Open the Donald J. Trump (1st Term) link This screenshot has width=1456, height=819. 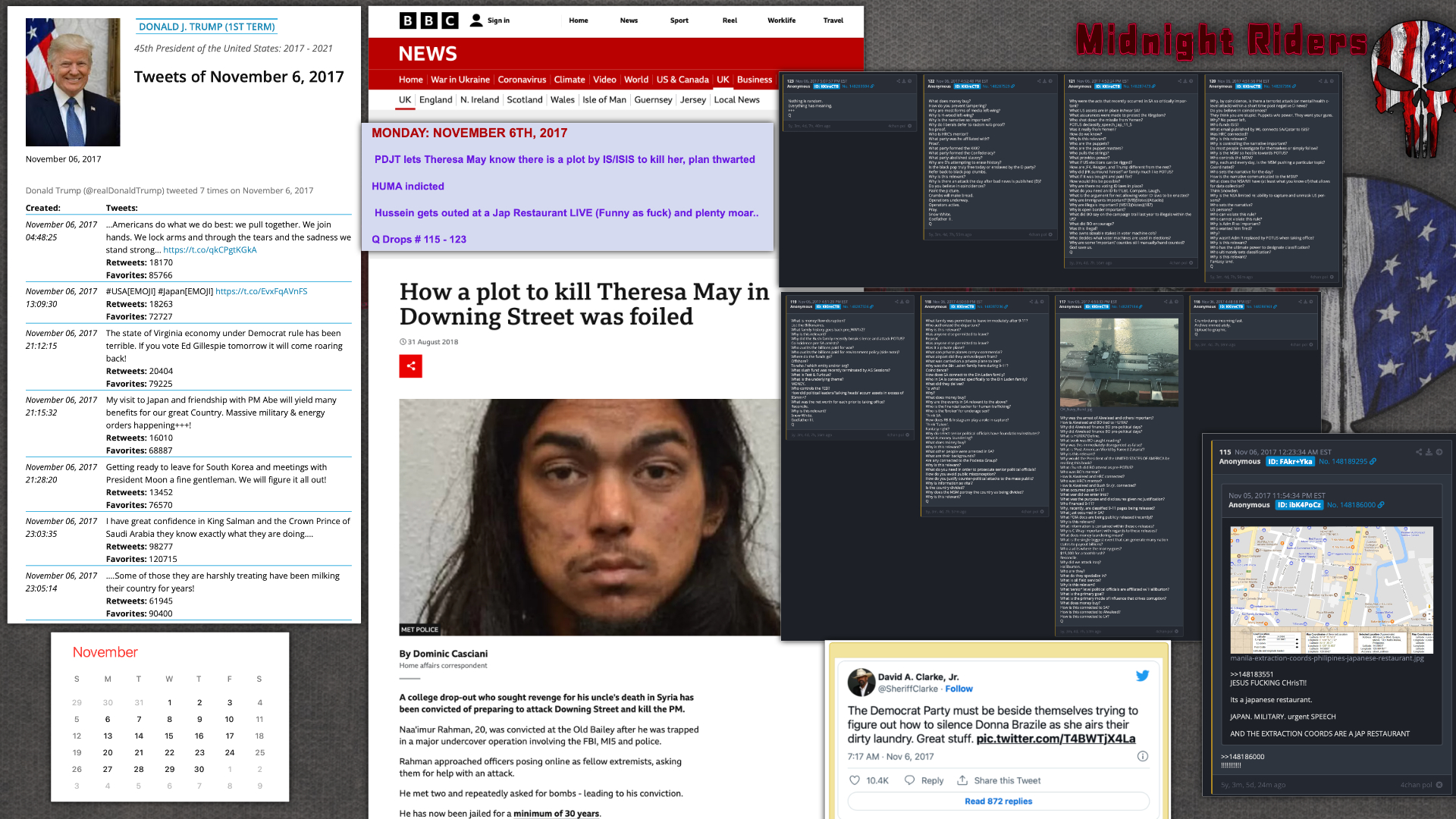coord(206,27)
